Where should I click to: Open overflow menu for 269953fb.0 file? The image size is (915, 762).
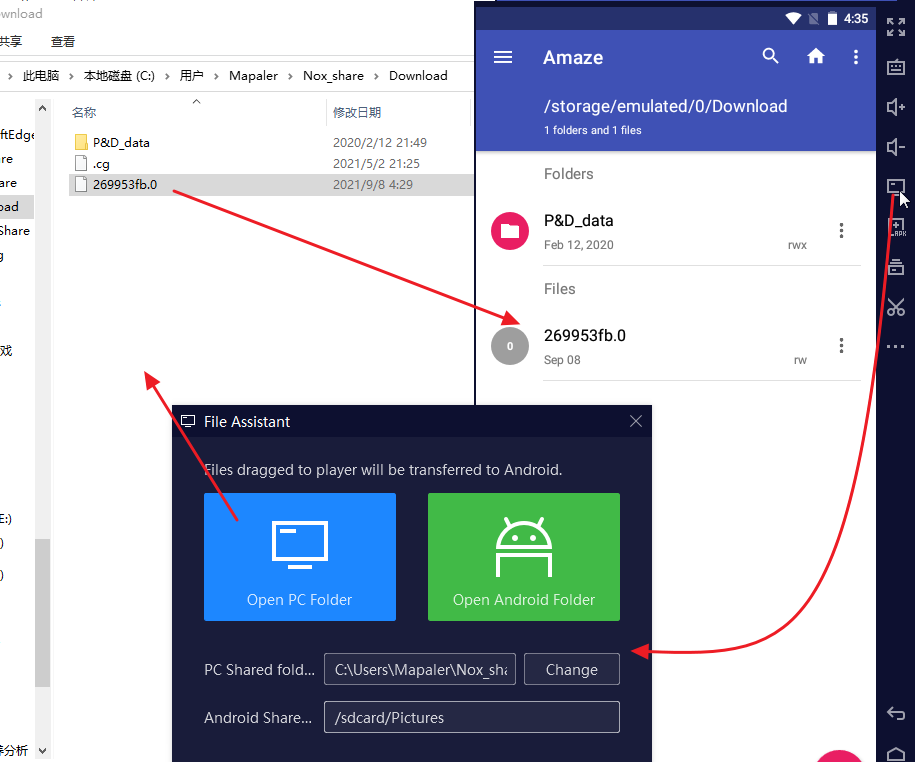841,346
